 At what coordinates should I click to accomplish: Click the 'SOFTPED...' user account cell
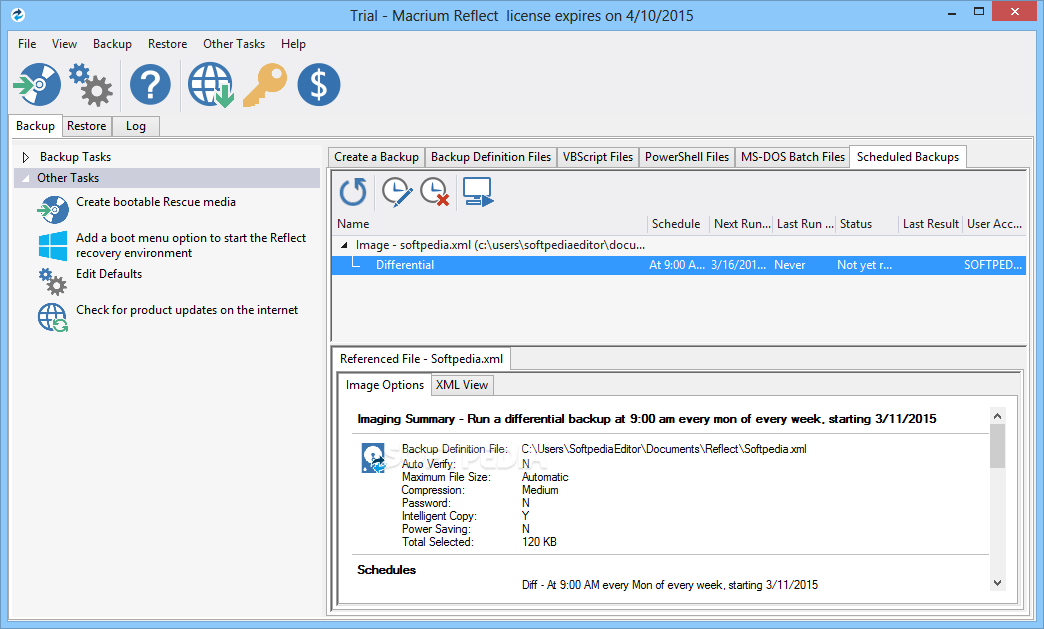click(993, 265)
